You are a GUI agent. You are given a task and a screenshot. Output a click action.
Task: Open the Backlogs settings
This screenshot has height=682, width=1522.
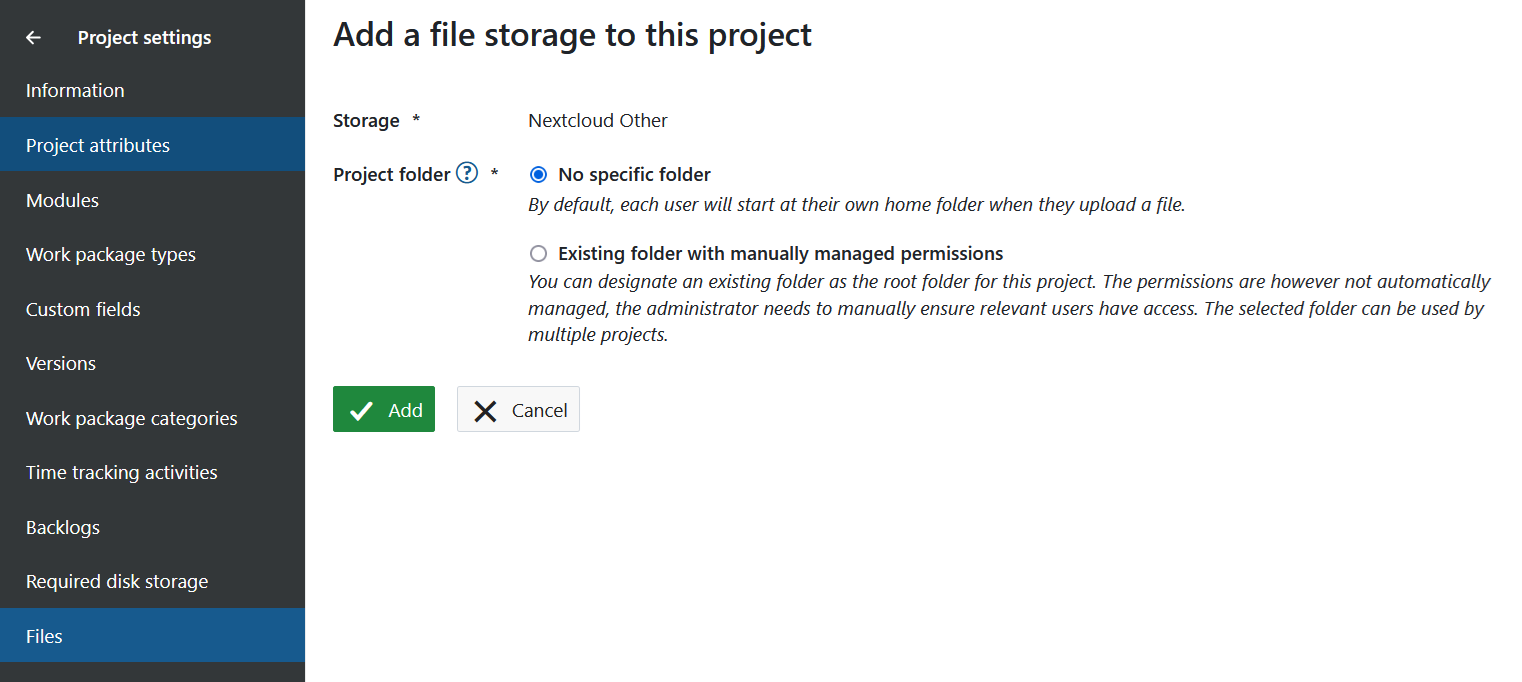coord(63,527)
